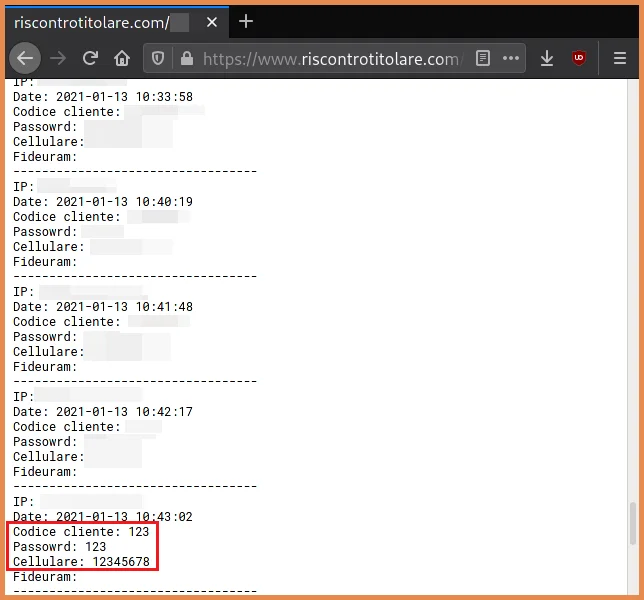This screenshot has height=600, width=644.
Task: Click 'Fideuram:' below the 10:43:02 entry
Action: tap(45, 577)
